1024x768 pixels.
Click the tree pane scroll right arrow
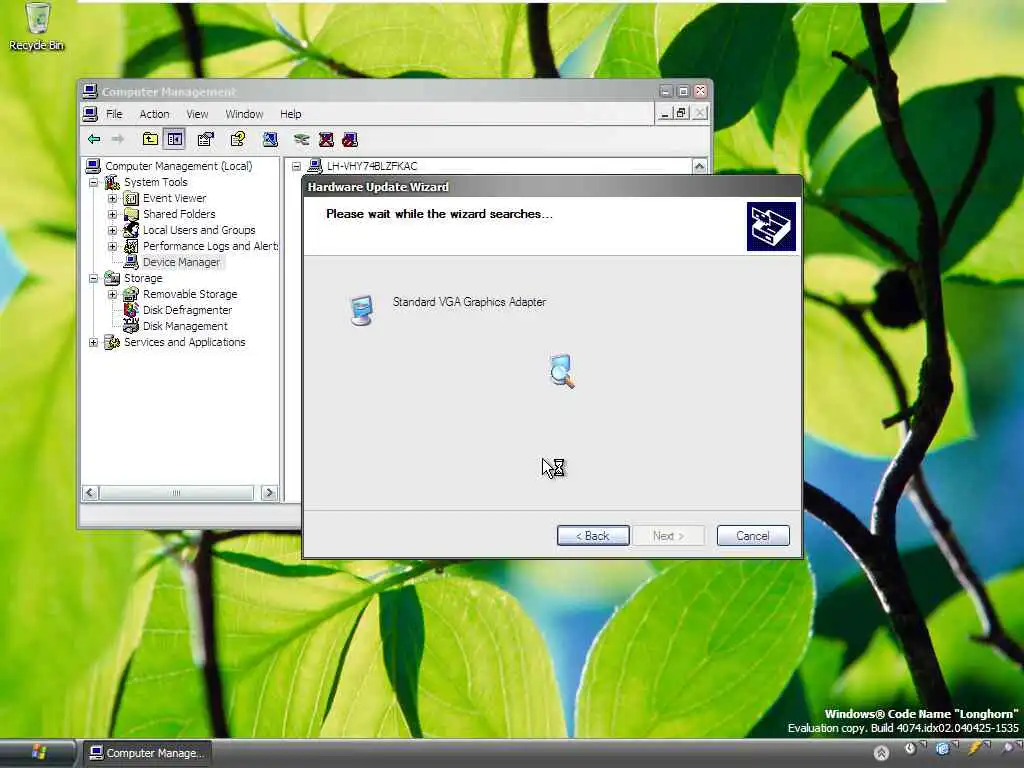269,493
